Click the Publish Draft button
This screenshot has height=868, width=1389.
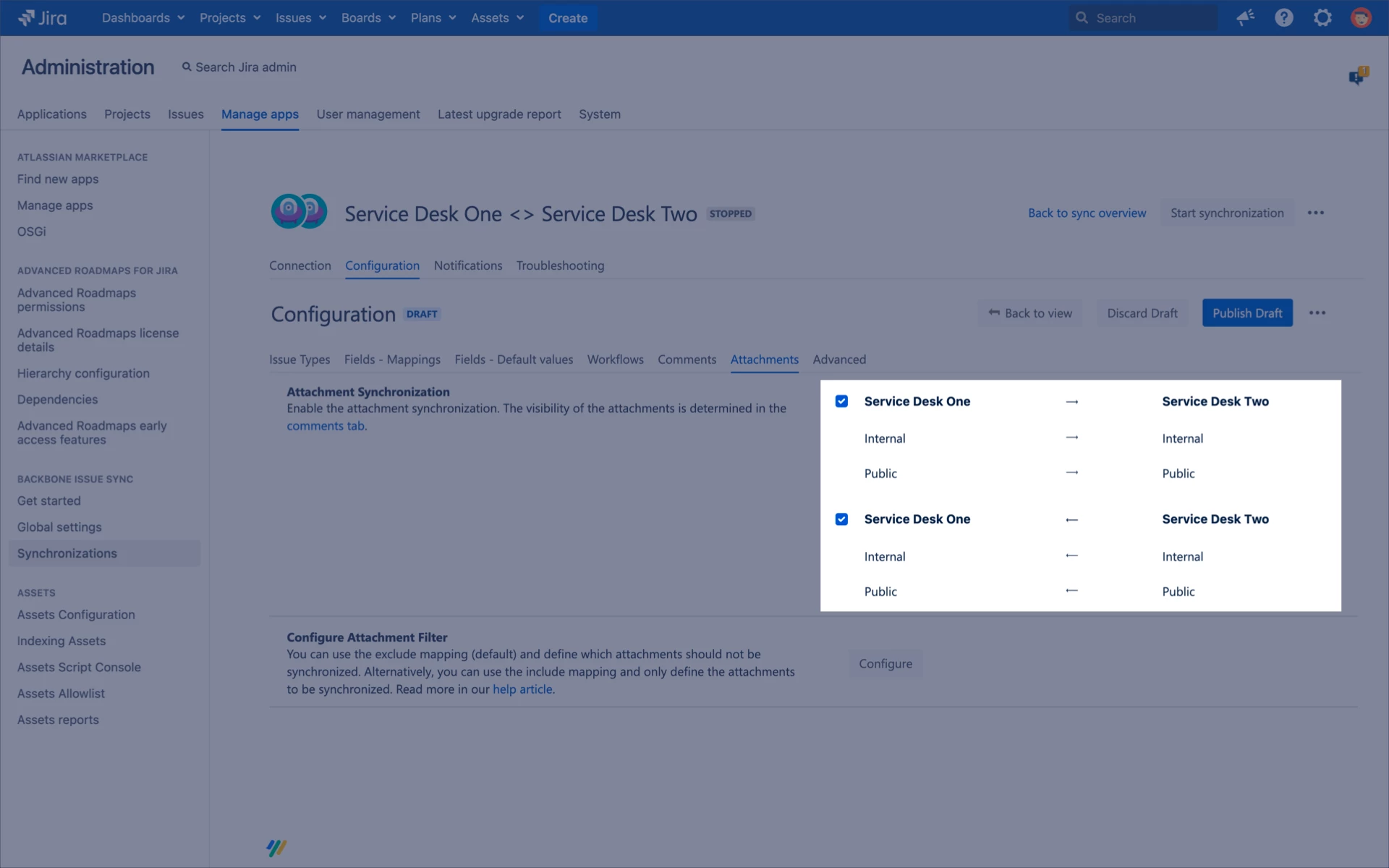pos(1247,313)
